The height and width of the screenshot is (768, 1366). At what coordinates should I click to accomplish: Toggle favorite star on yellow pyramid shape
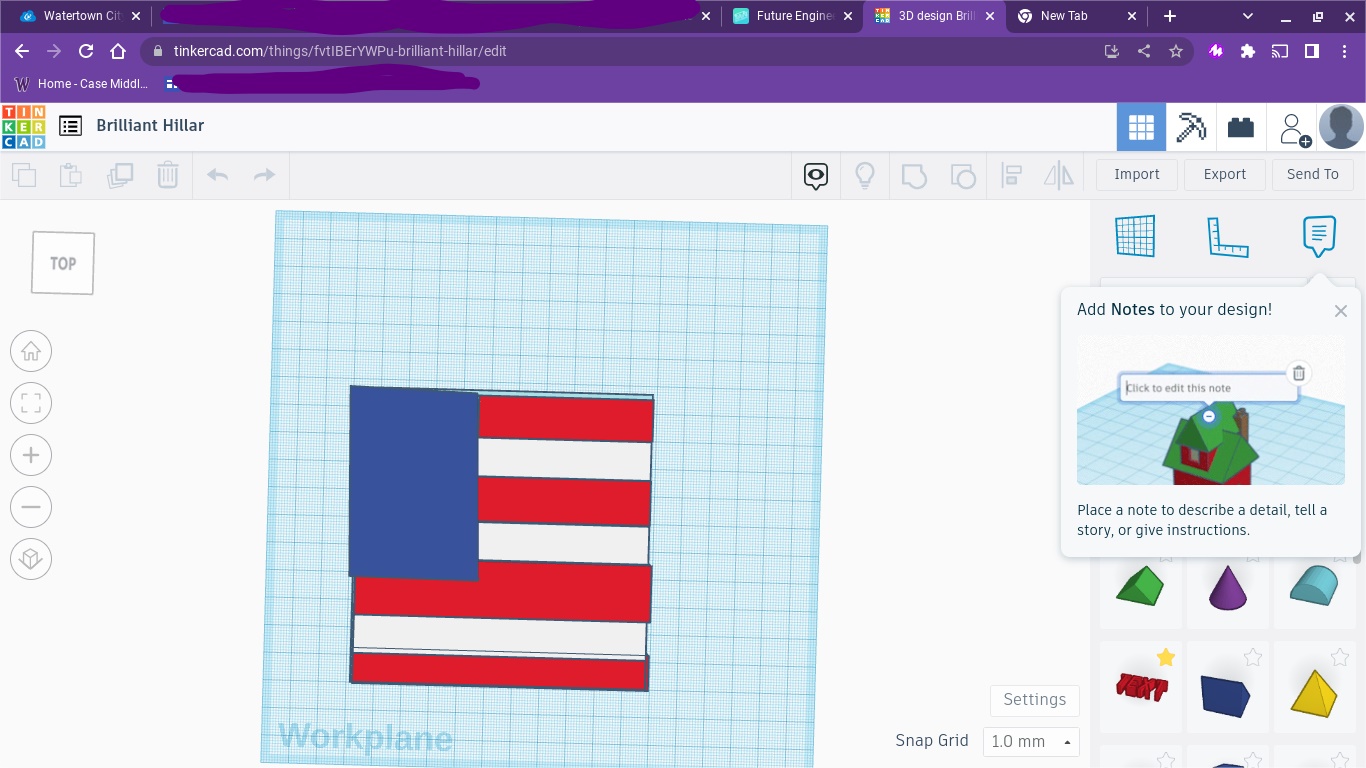tap(1340, 657)
